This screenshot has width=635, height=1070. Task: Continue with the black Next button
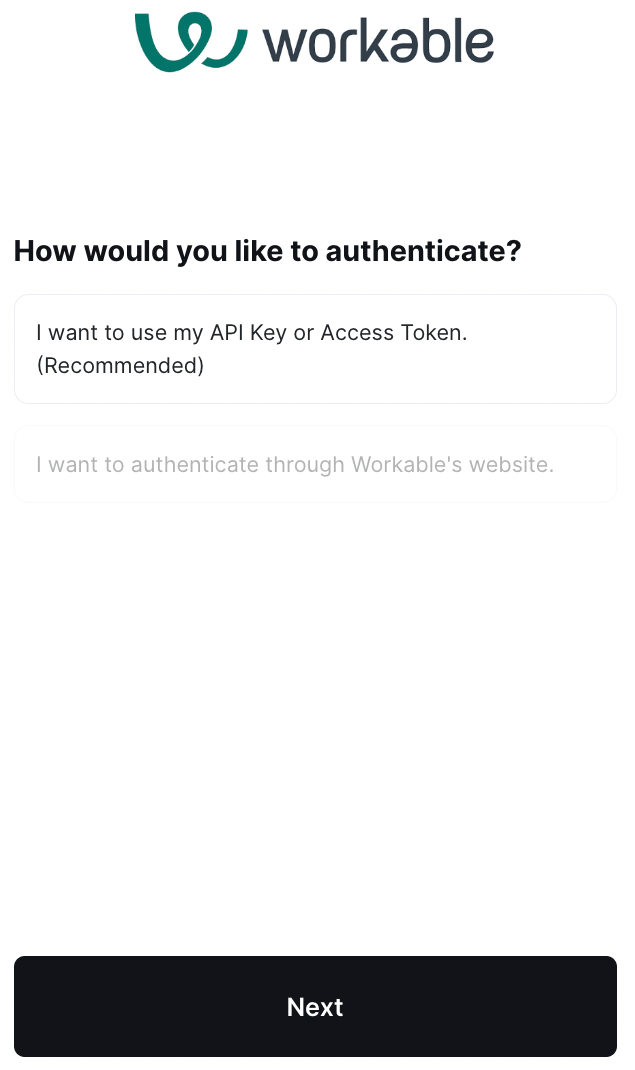pos(315,1007)
